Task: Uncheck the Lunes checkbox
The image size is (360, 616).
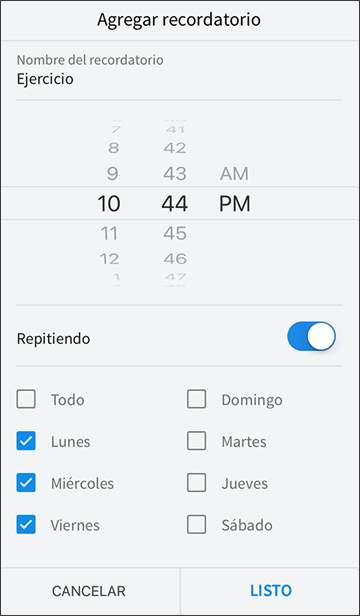Action: [x=26, y=441]
